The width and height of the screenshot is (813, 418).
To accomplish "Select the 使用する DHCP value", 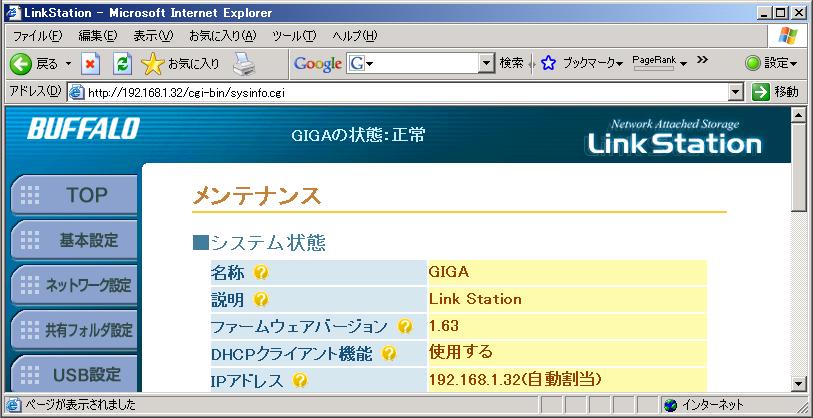I will click(461, 352).
